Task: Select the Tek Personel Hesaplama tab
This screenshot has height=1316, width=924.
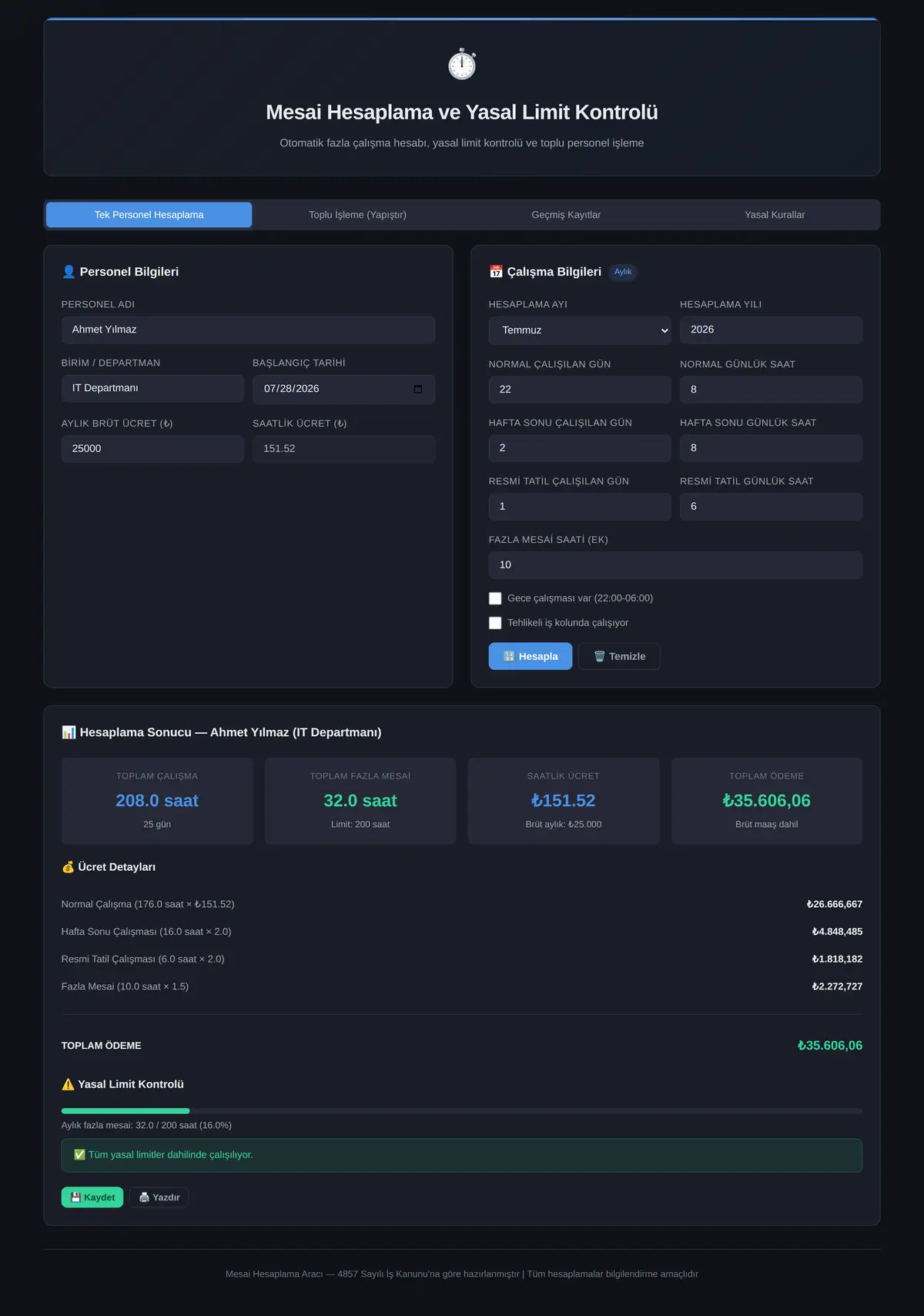Action: coord(149,215)
